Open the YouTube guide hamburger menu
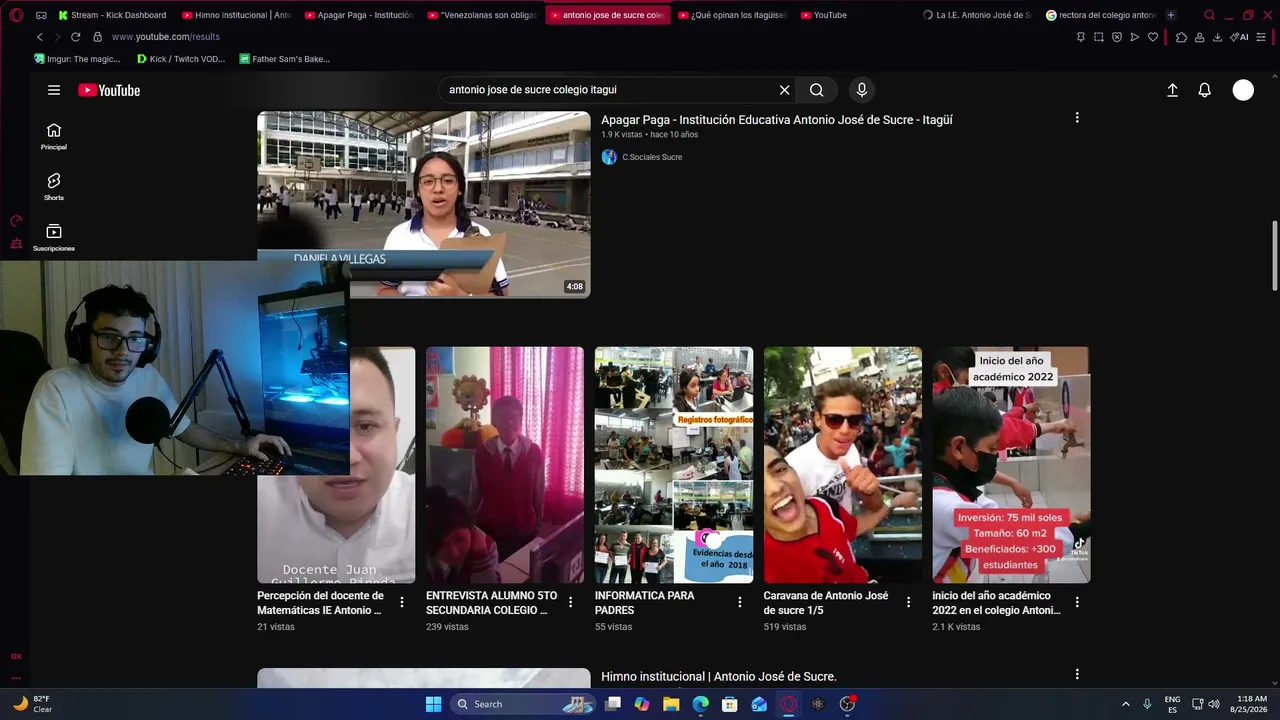Viewport: 1280px width, 720px height. (x=54, y=90)
